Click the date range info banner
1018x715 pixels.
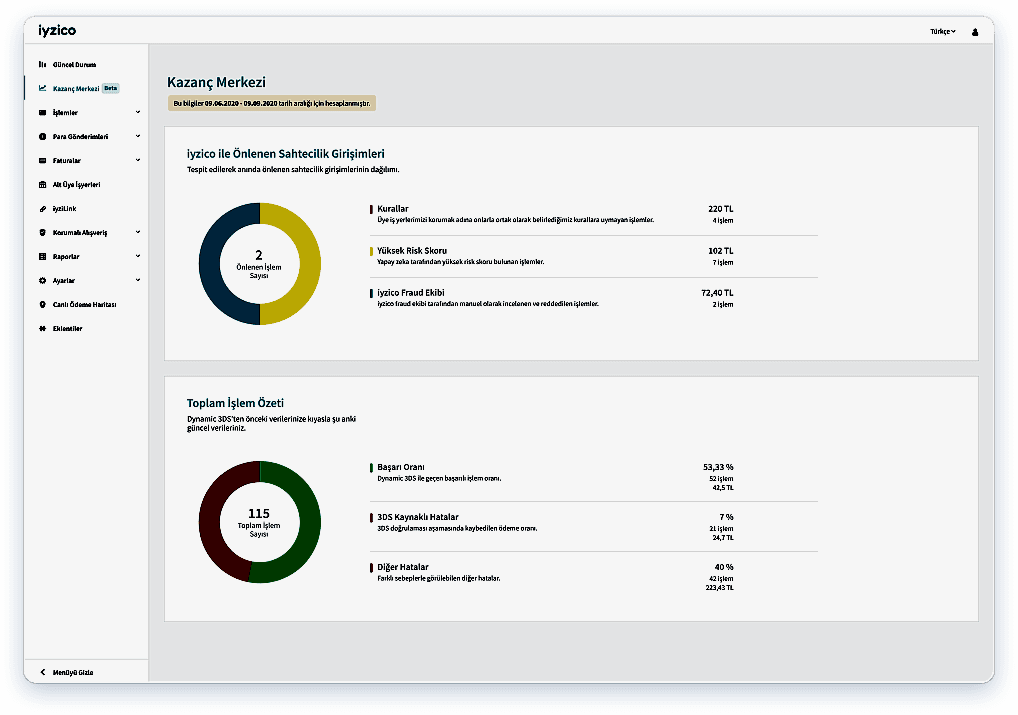[271, 103]
